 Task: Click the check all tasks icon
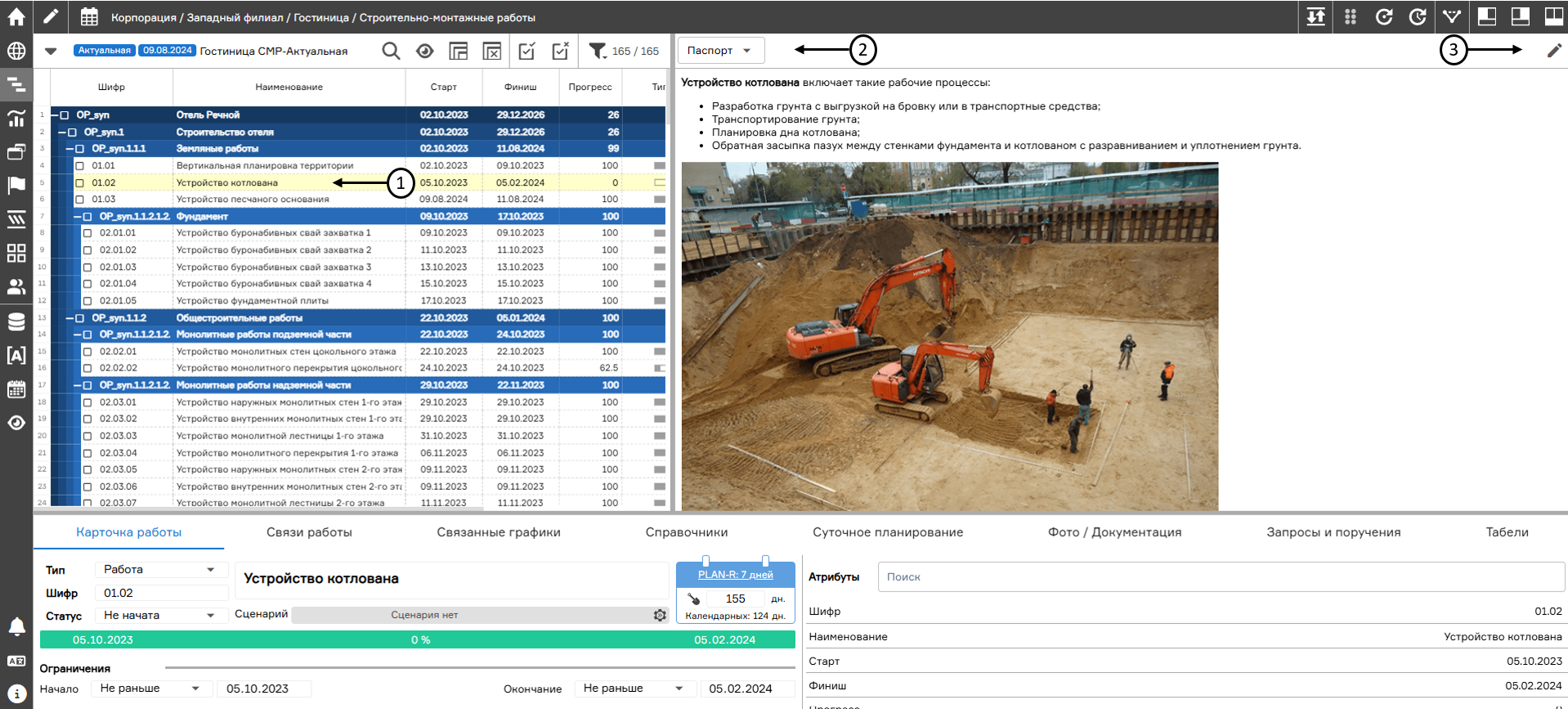[527, 51]
